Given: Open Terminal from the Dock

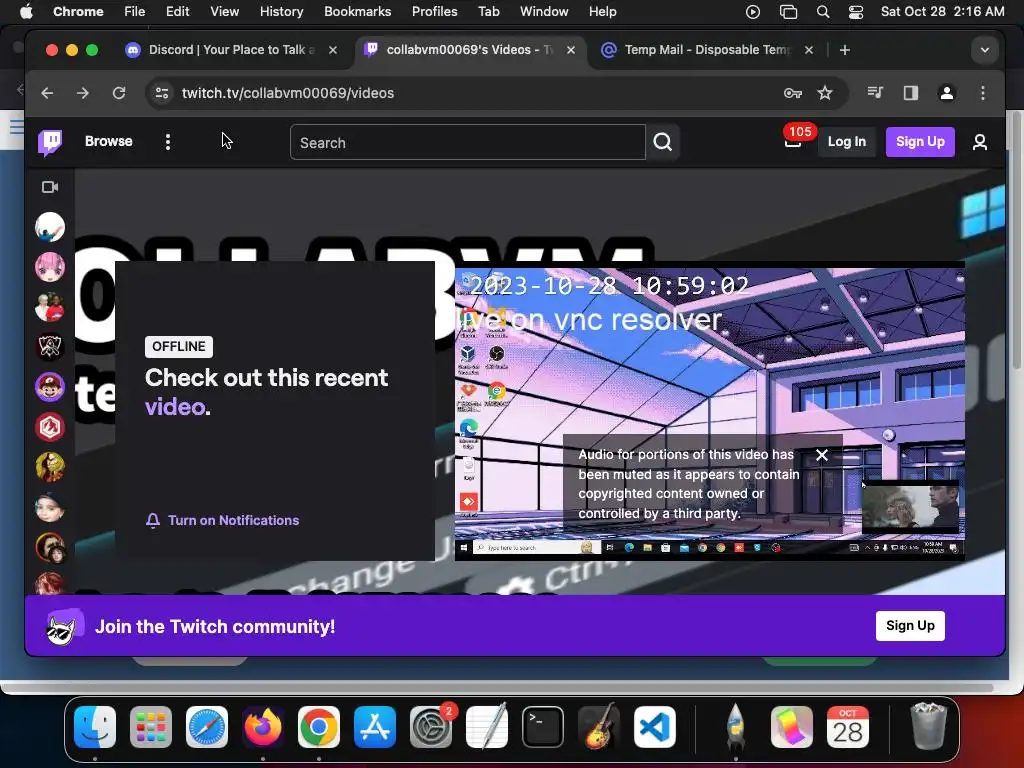Looking at the screenshot, I should [543, 726].
